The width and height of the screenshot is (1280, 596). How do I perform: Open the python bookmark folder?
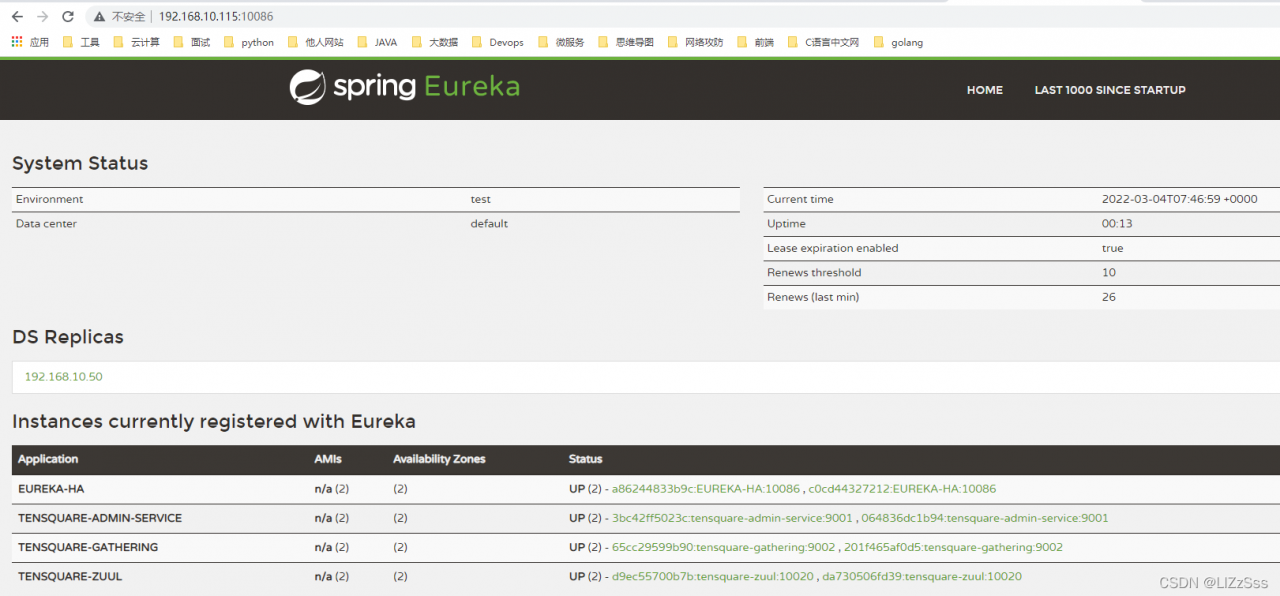[249, 42]
